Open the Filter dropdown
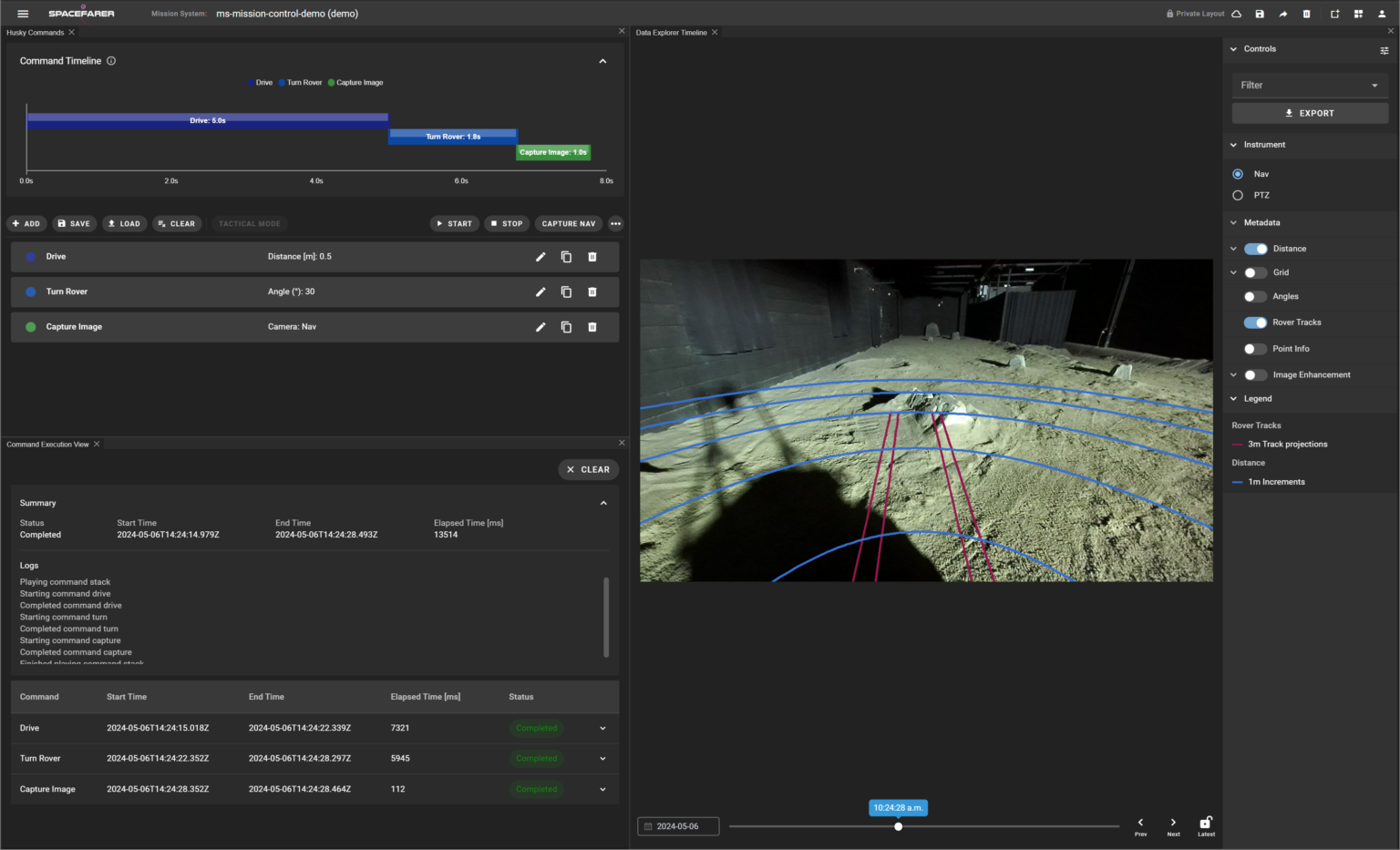 1310,86
